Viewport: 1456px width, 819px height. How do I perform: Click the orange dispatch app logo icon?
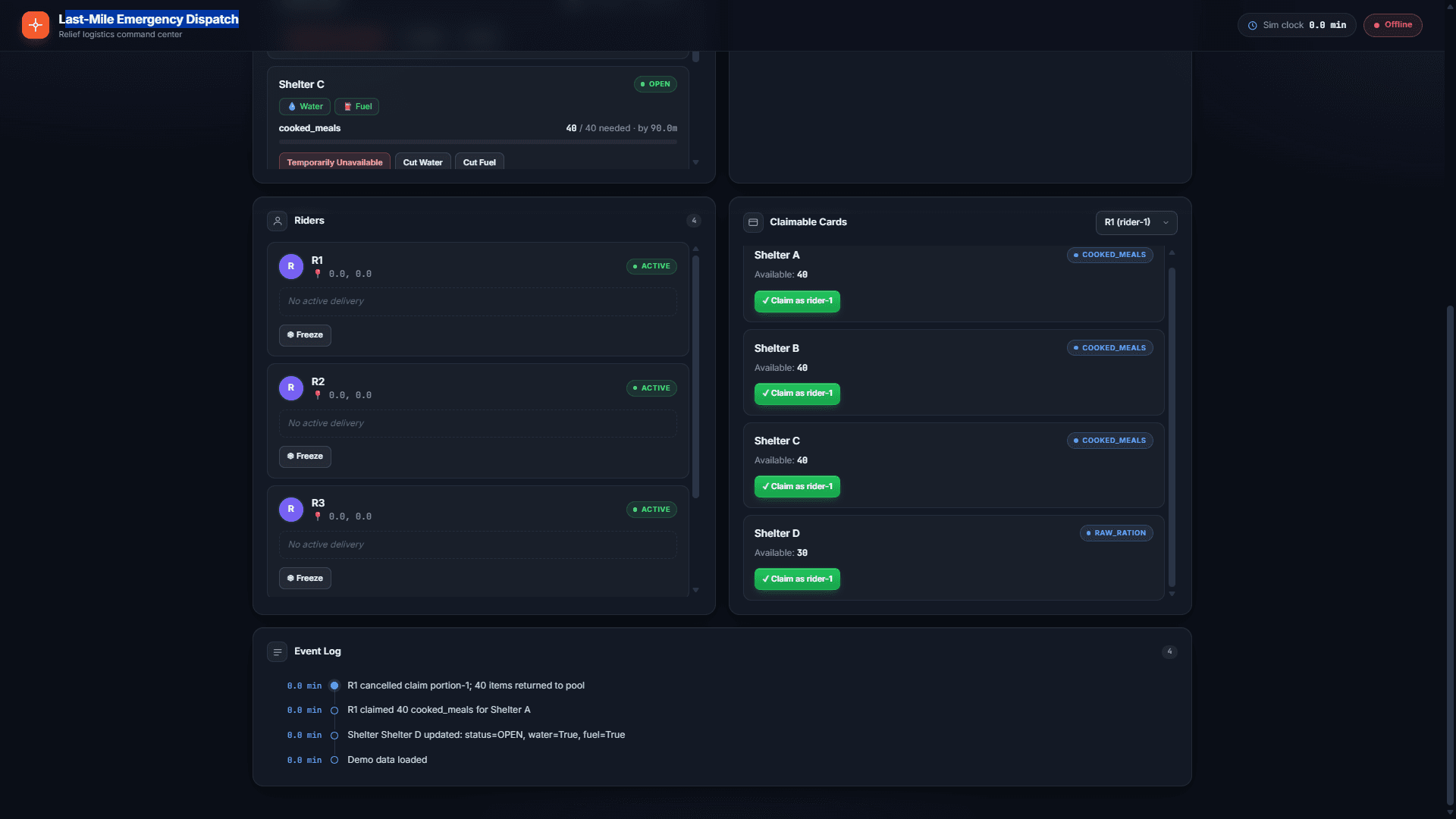click(x=36, y=25)
